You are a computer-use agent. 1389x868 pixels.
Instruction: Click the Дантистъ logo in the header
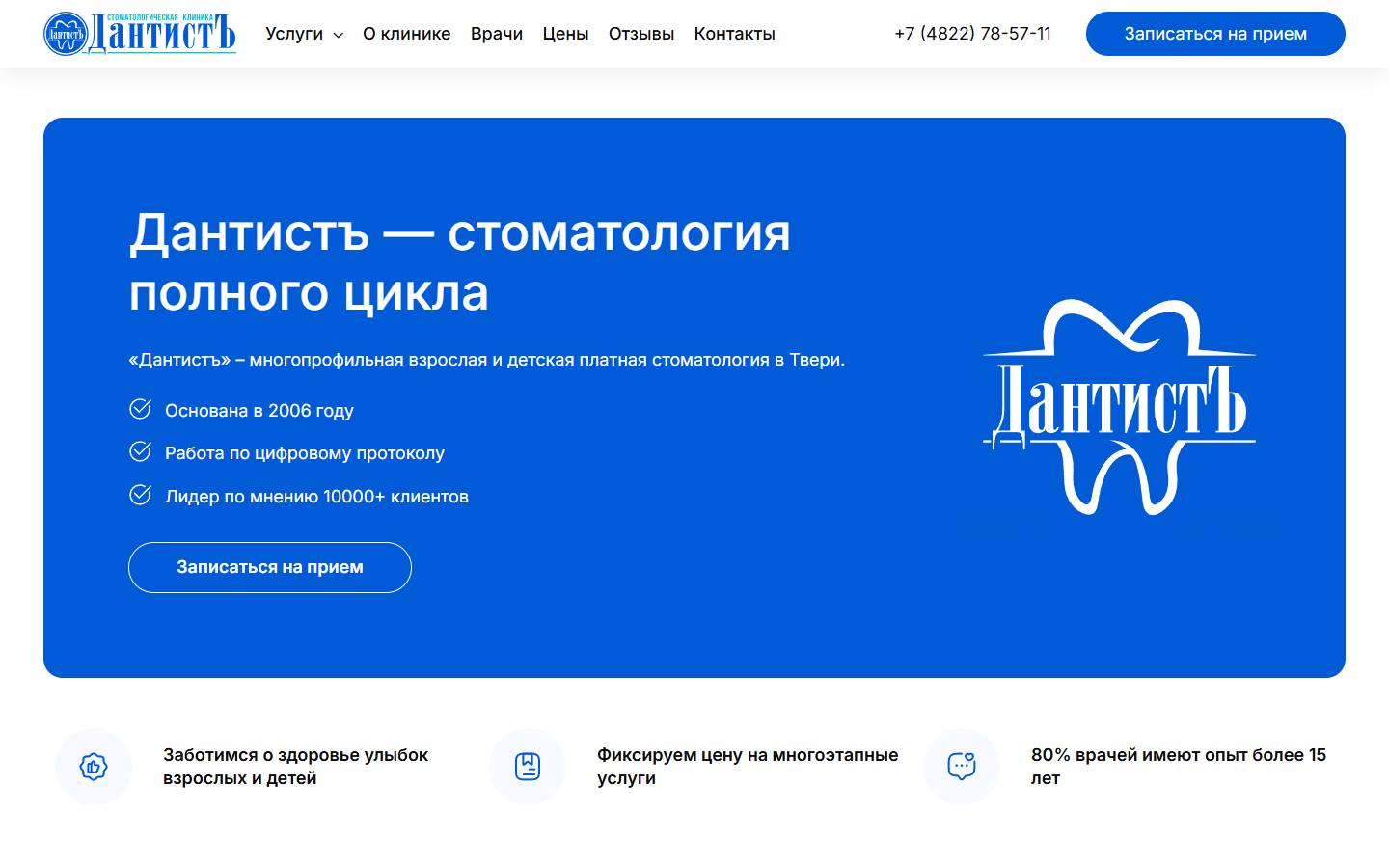pos(140,34)
